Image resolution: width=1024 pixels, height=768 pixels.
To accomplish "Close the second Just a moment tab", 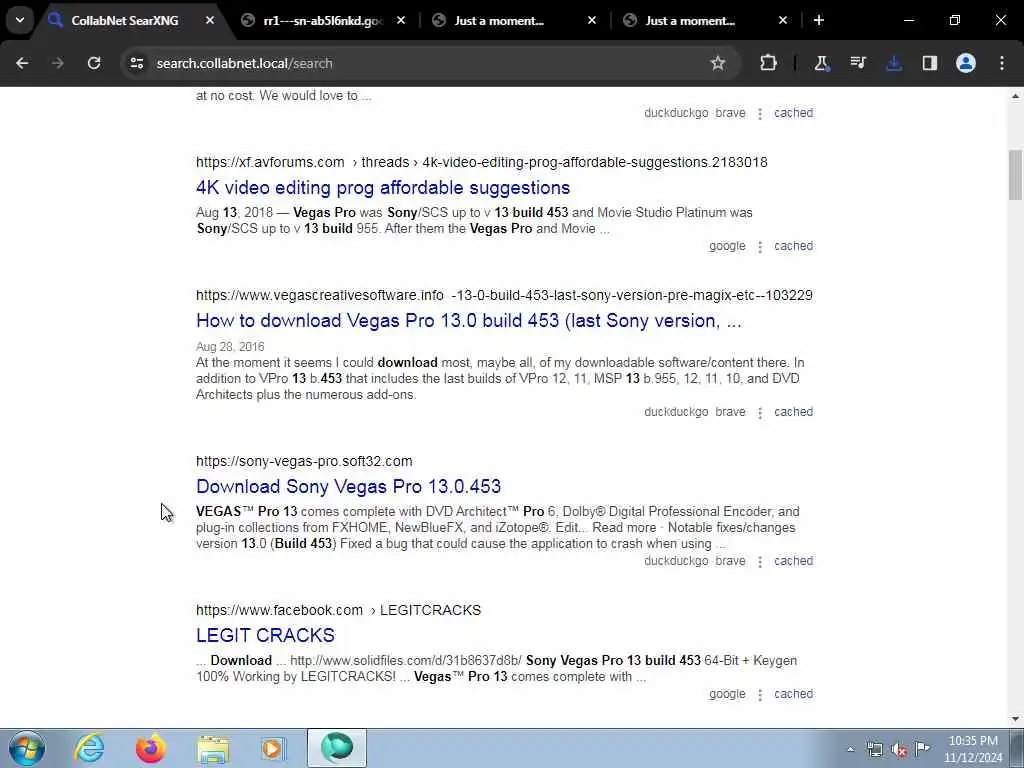I will point(783,20).
